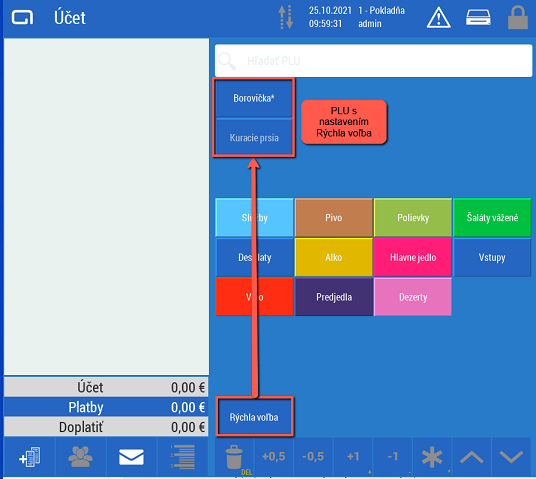Select the Platby row
Image resolution: width=536 pixels, height=479 pixels.
click(x=106, y=407)
